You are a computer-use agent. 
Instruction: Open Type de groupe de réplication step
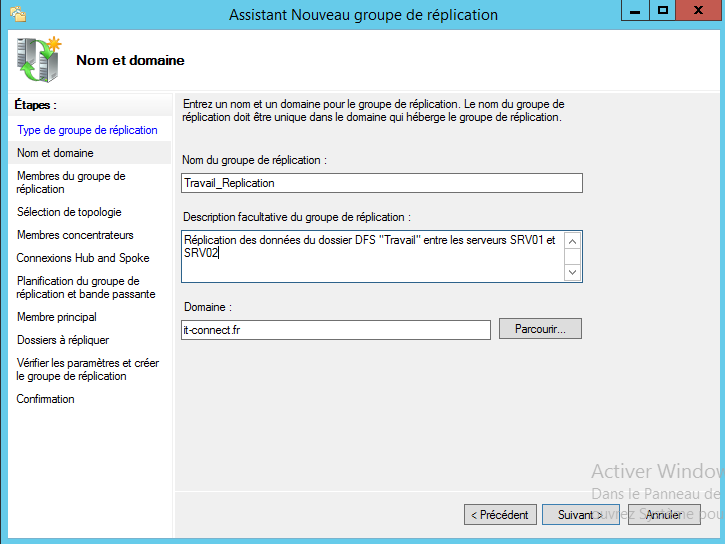(87, 130)
